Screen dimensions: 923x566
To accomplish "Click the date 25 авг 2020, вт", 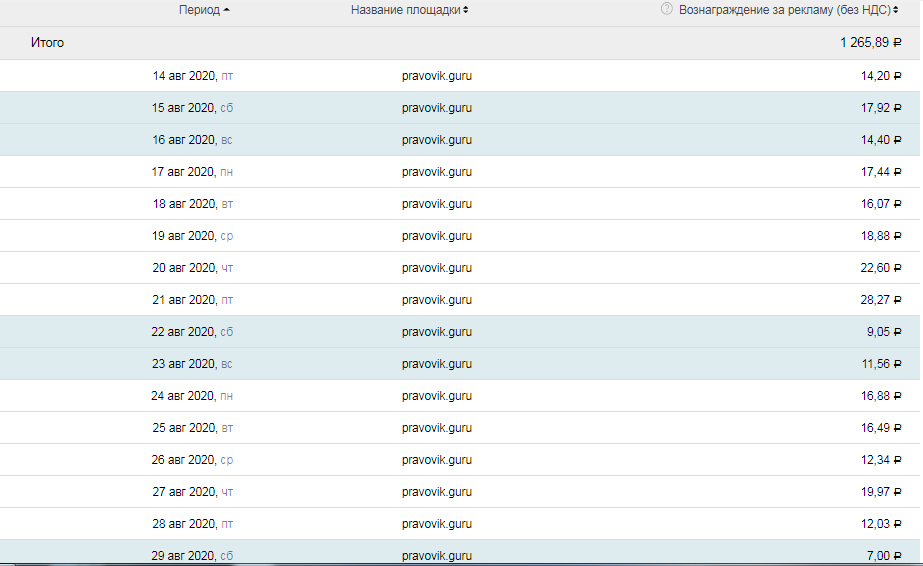I will click(x=192, y=428).
